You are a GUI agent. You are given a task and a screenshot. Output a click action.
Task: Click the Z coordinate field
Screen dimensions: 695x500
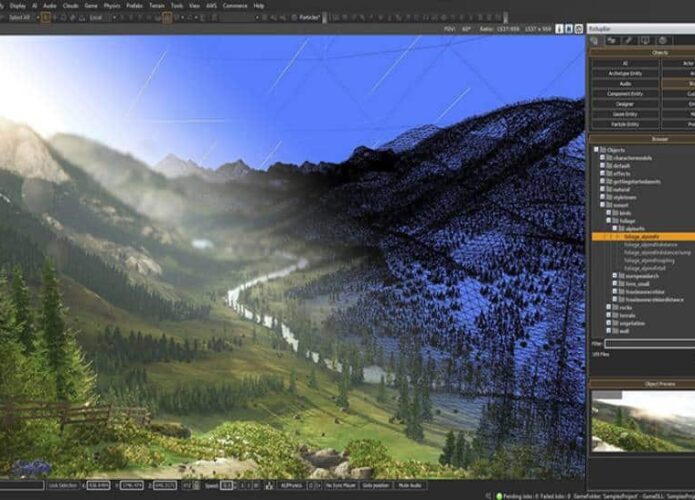pos(164,486)
